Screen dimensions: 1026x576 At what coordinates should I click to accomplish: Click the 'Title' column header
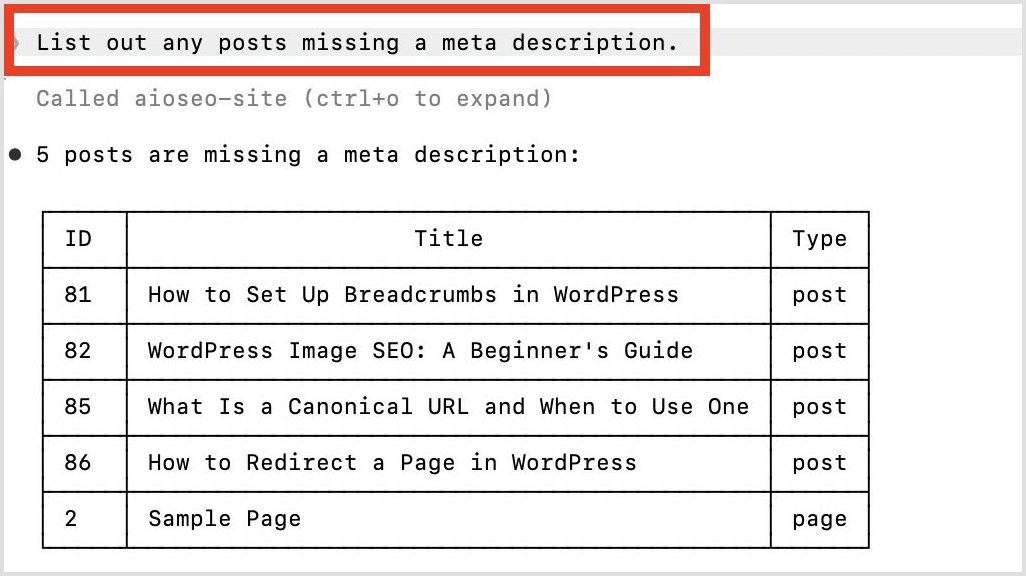[x=448, y=239]
